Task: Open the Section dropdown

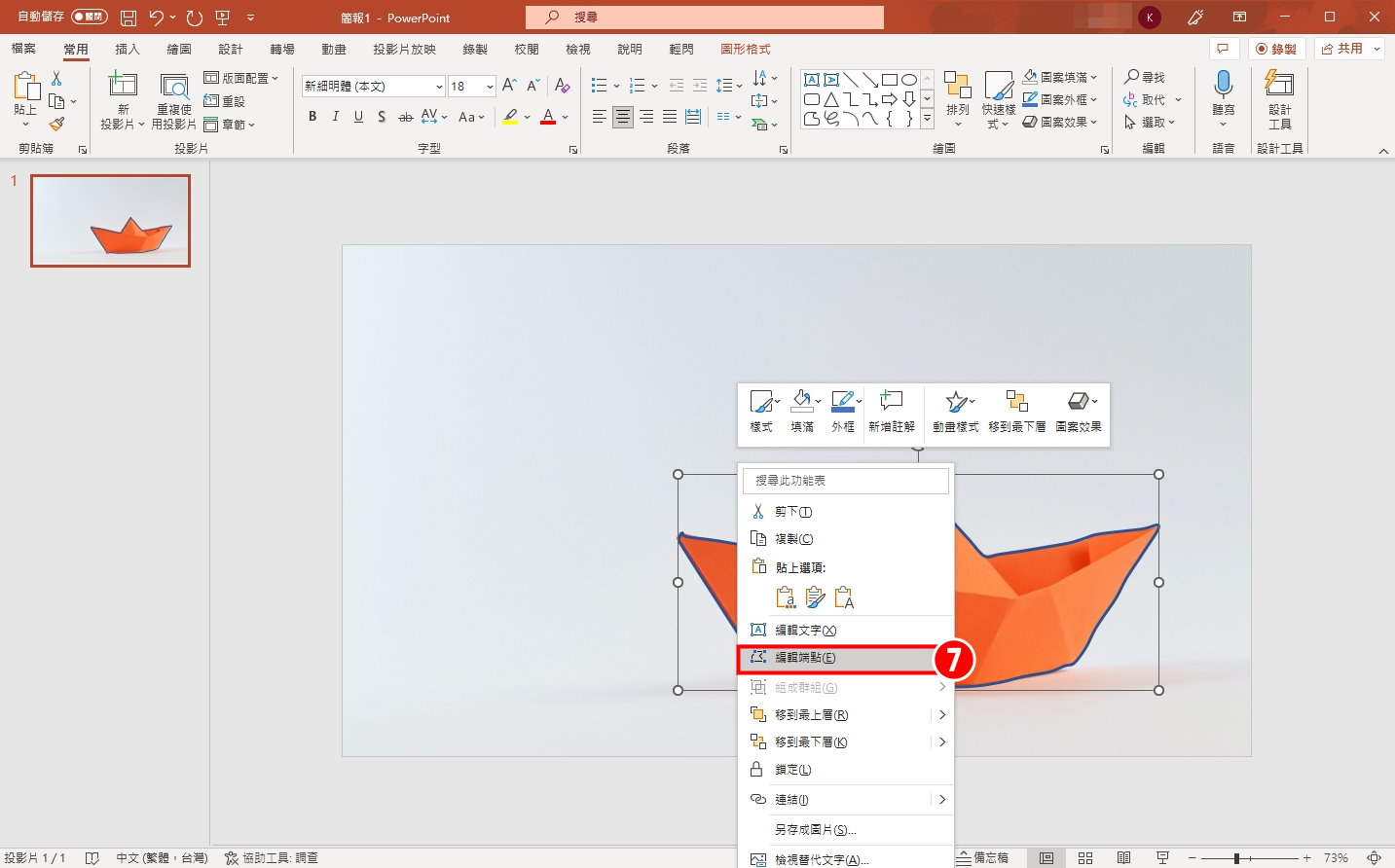Action: tap(229, 125)
